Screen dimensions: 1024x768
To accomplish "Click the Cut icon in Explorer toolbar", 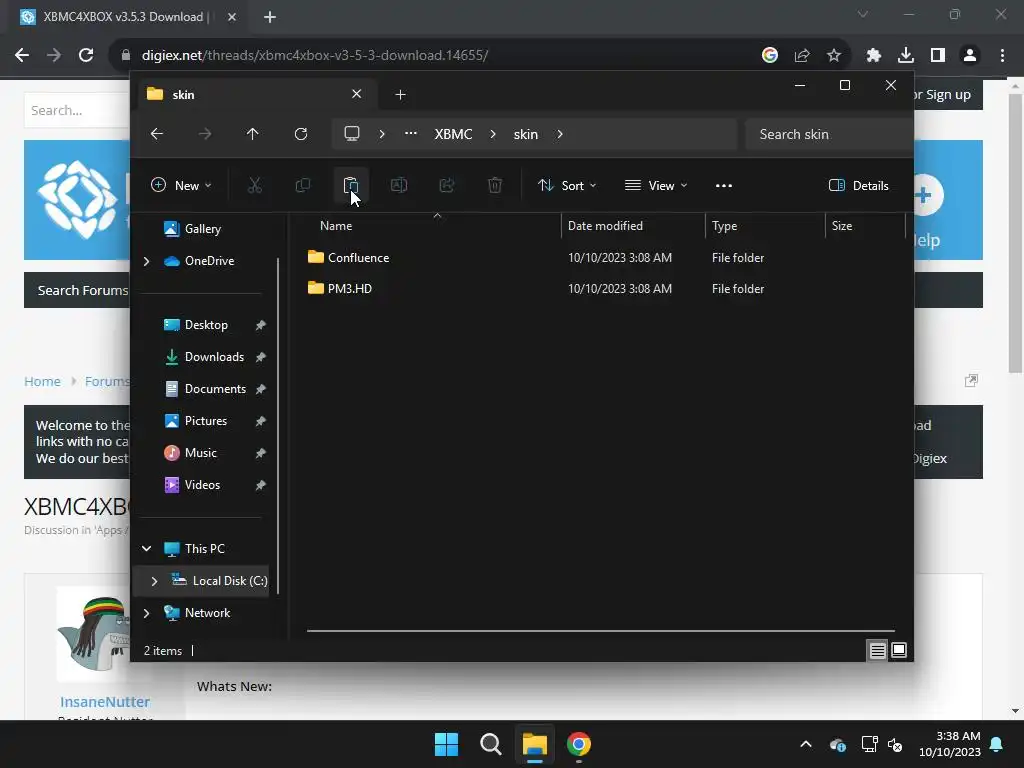I will pyautogui.click(x=255, y=185).
